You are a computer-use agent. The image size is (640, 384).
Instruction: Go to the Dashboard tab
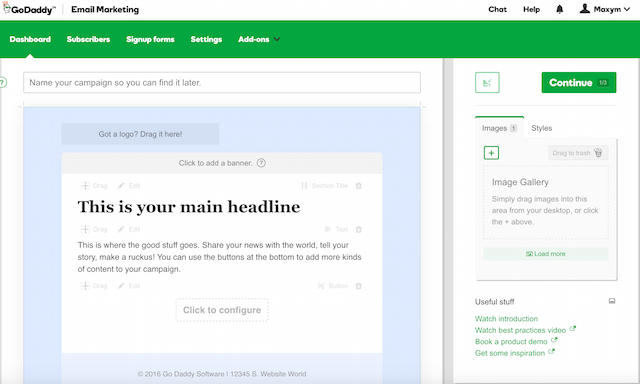click(x=30, y=39)
